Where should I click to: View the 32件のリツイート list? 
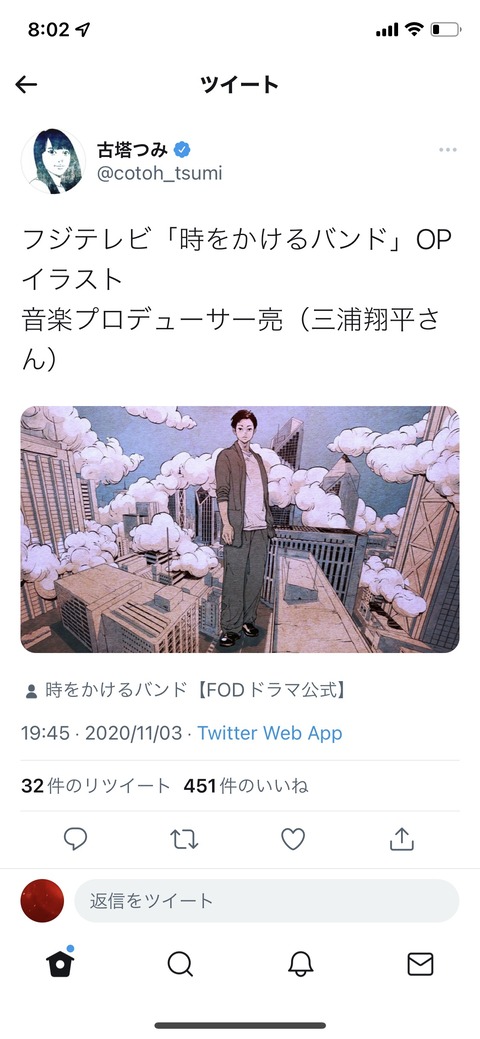(x=95, y=787)
